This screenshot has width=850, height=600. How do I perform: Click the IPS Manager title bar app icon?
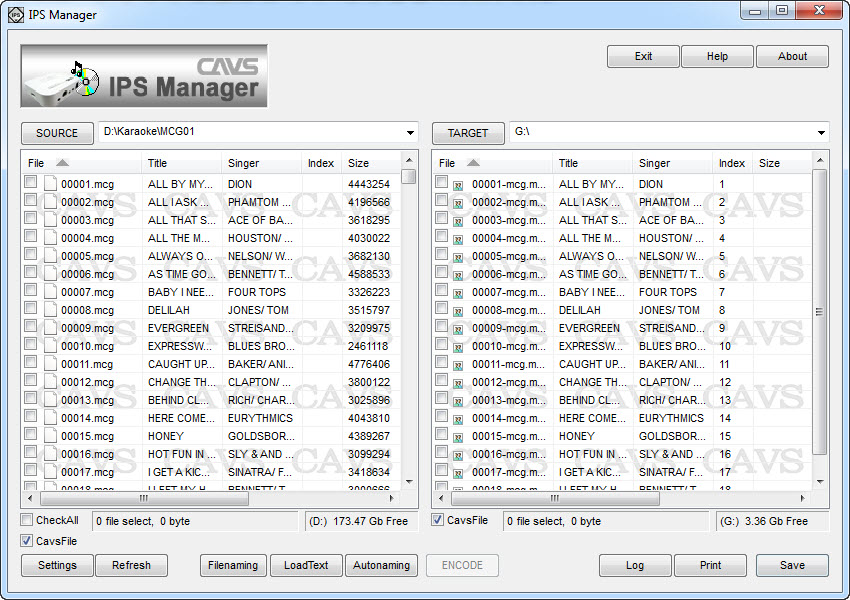click(x=15, y=15)
